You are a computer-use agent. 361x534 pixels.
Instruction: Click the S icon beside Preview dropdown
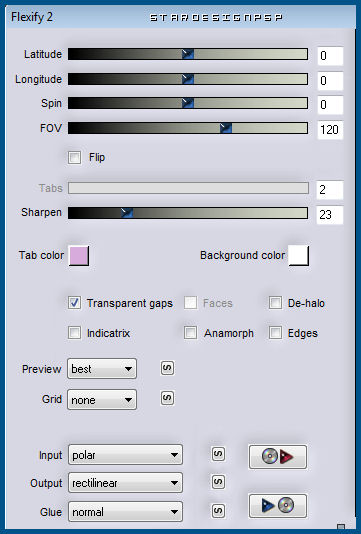[167, 368]
